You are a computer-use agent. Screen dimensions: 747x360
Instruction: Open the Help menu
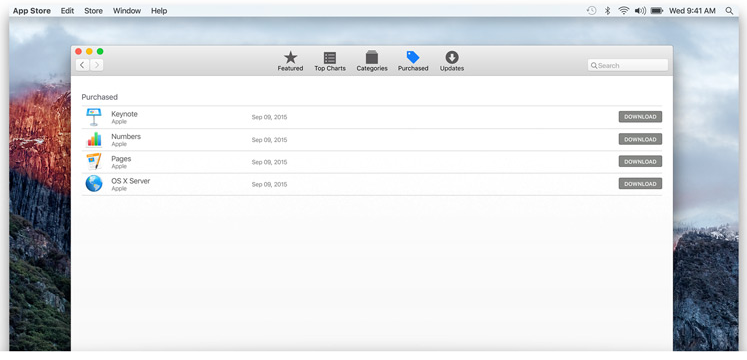click(159, 10)
